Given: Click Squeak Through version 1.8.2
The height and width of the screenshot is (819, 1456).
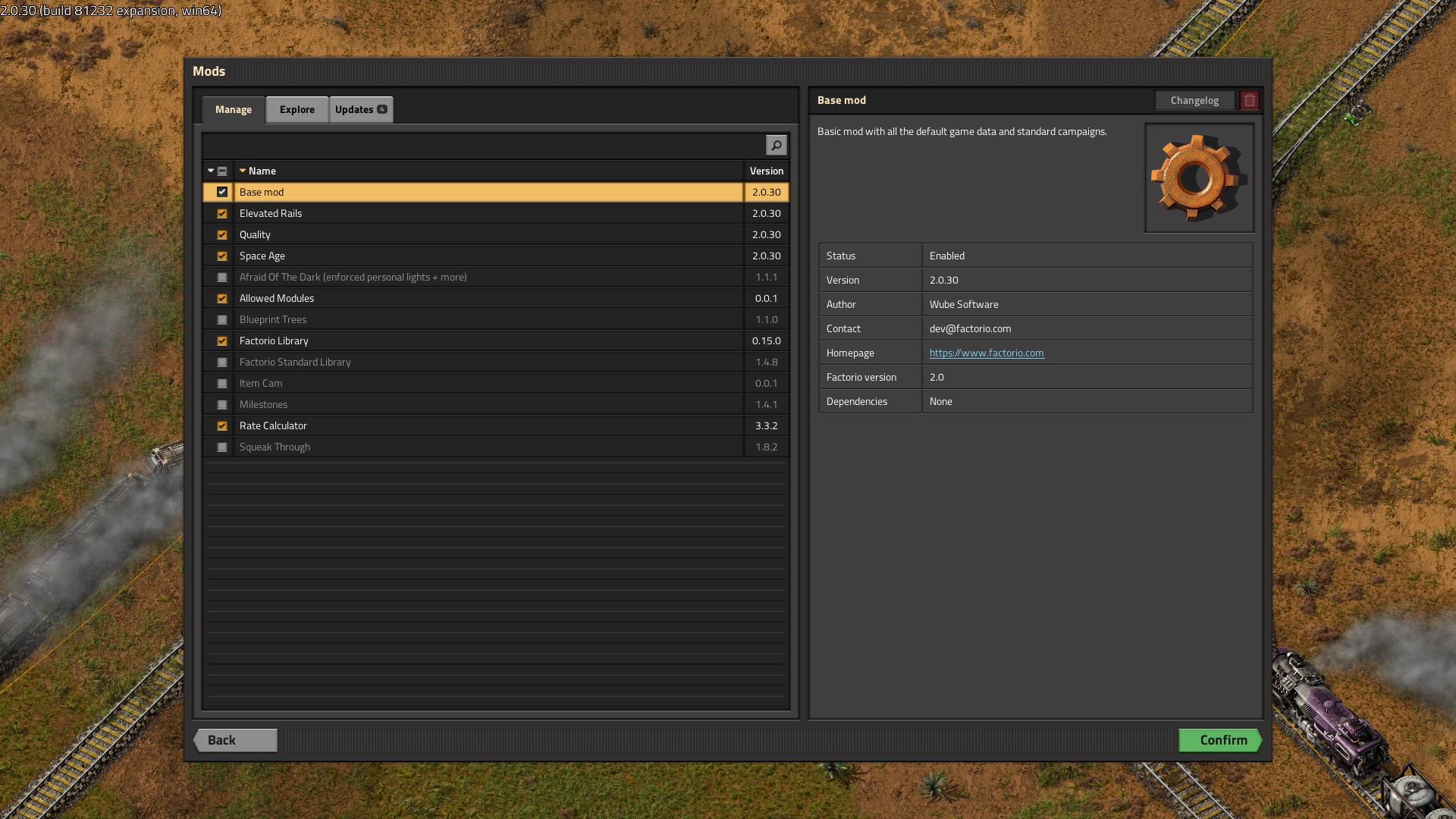Looking at the screenshot, I should point(766,447).
